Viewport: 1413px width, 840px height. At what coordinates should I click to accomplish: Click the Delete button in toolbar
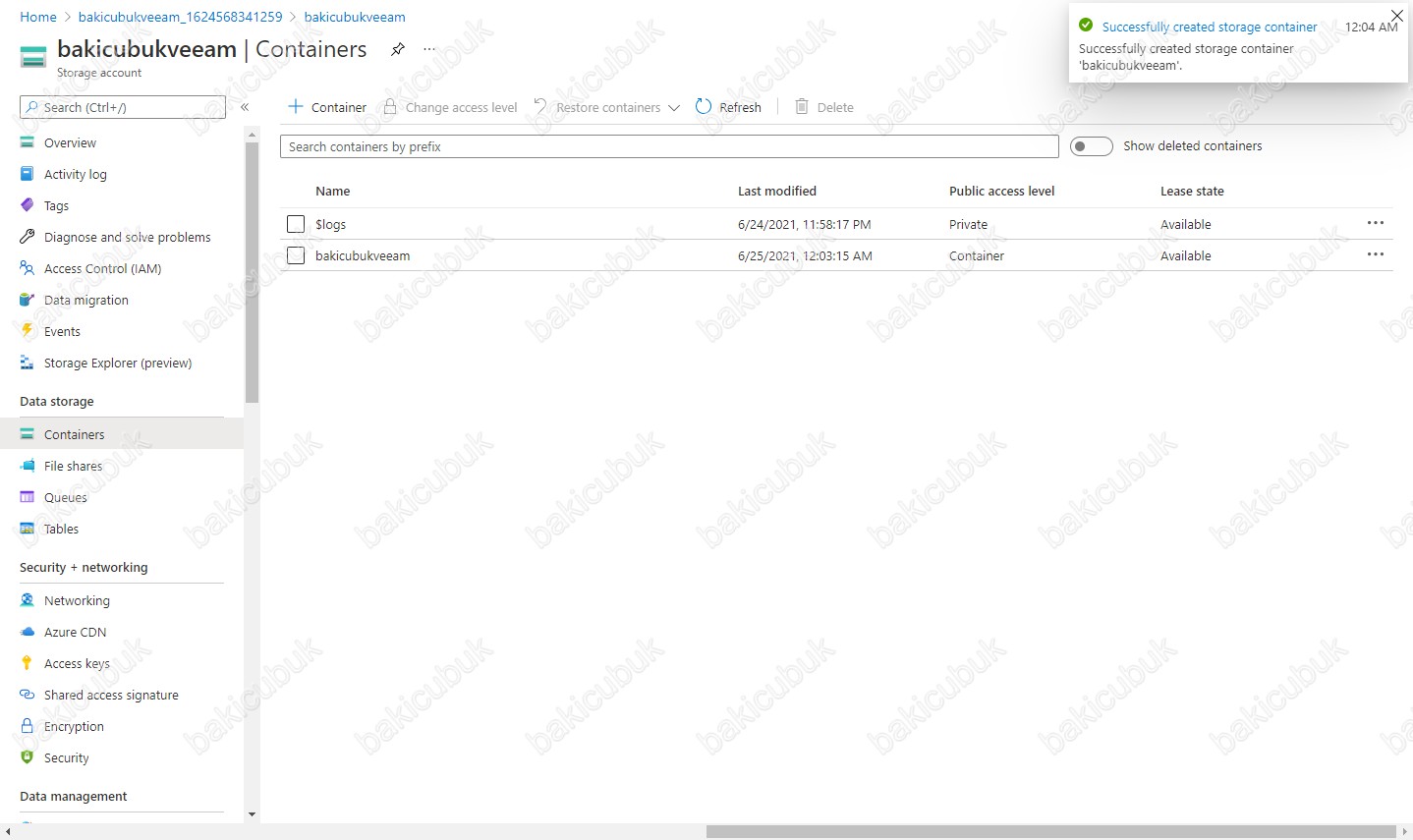(x=824, y=107)
